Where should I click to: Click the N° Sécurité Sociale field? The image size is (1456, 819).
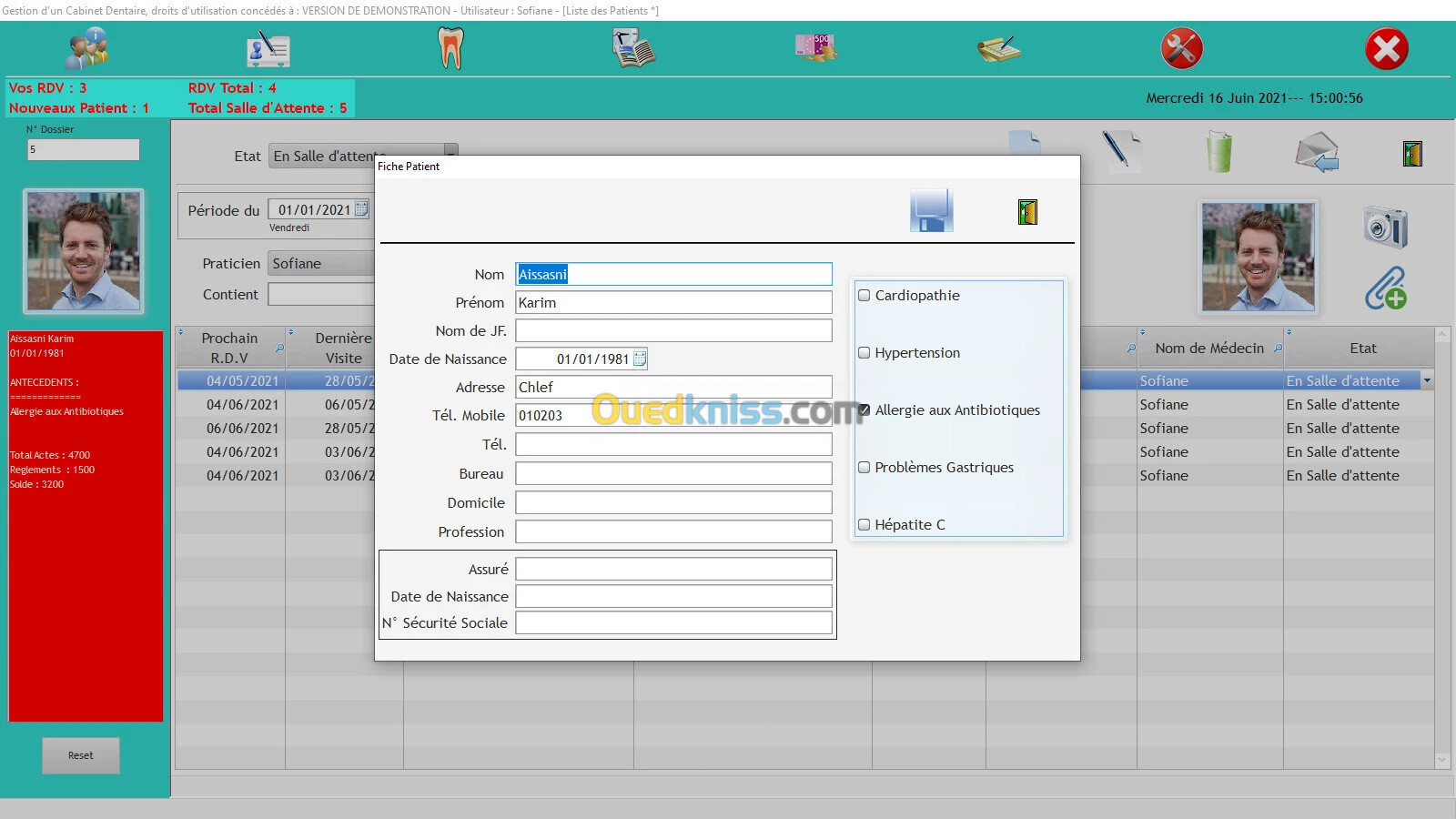[x=673, y=622]
